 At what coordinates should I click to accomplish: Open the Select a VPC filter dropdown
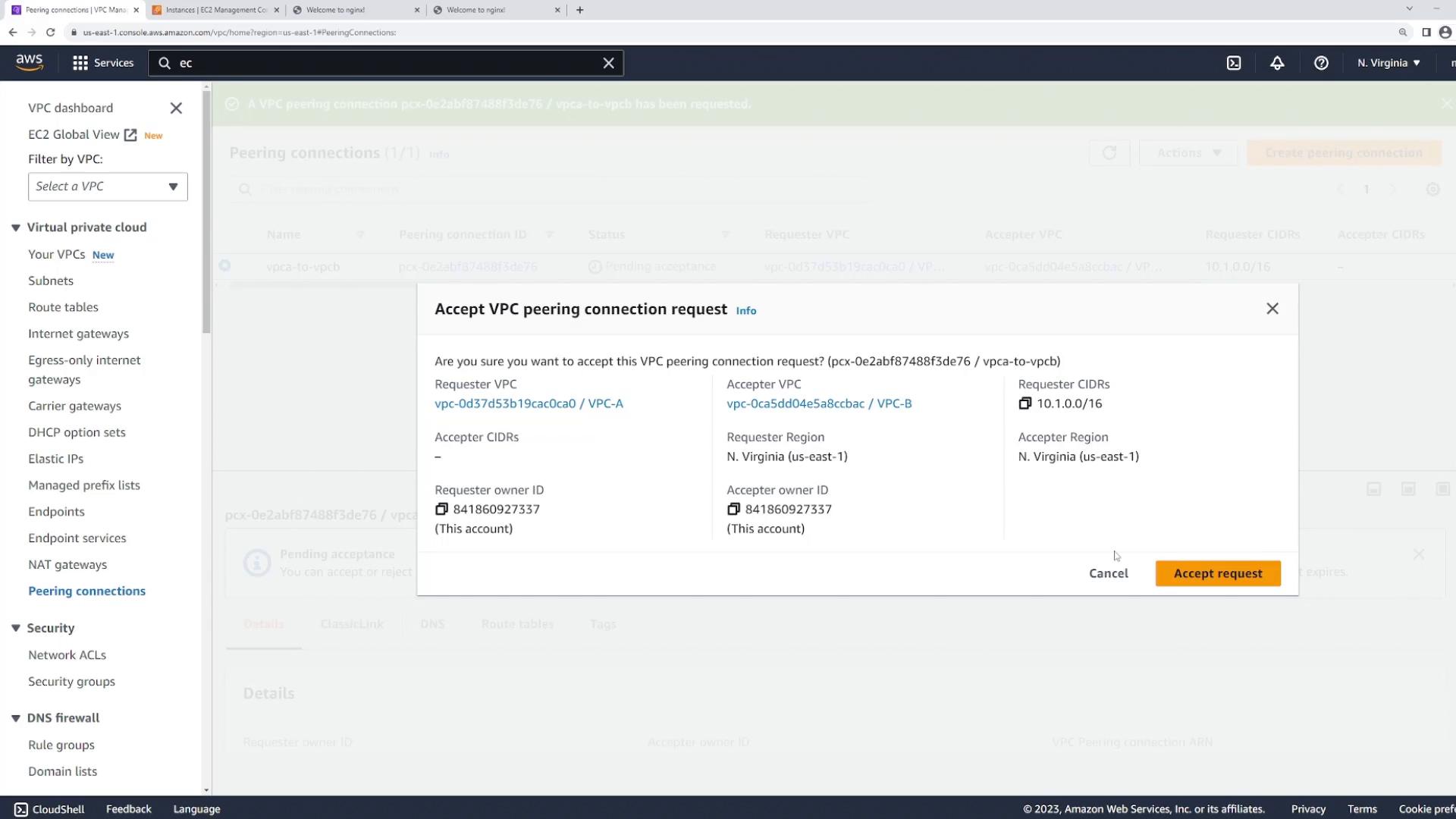tap(108, 187)
